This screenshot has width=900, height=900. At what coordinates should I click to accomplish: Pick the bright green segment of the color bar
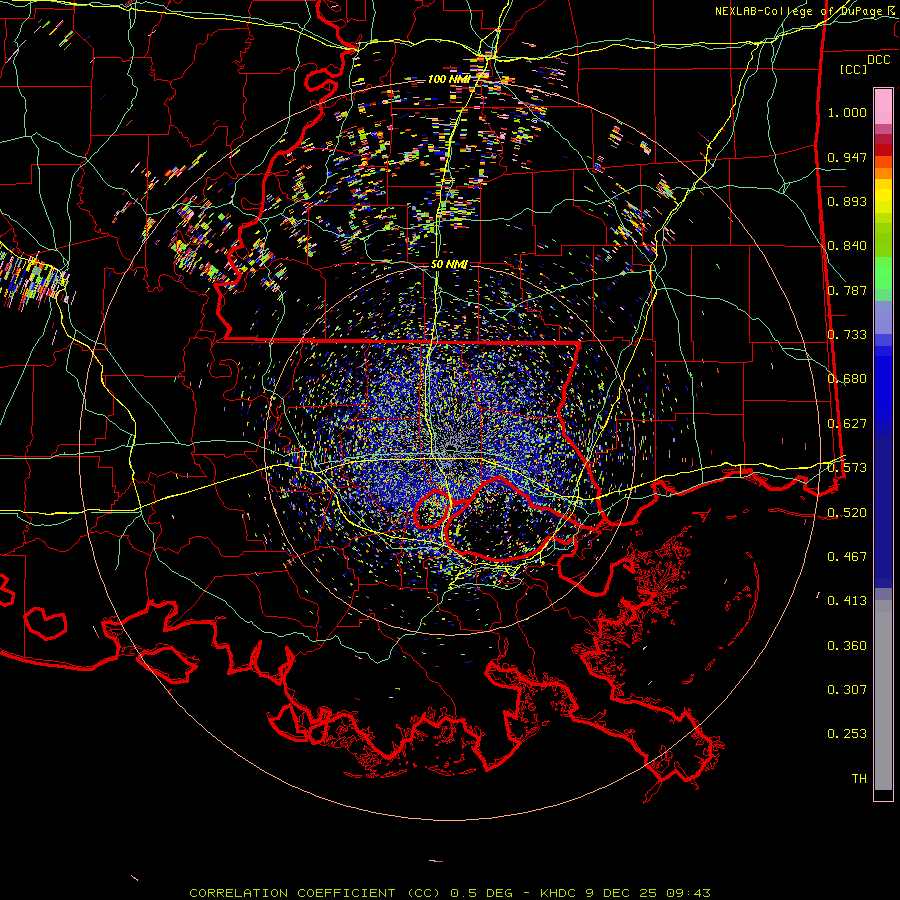(883, 273)
